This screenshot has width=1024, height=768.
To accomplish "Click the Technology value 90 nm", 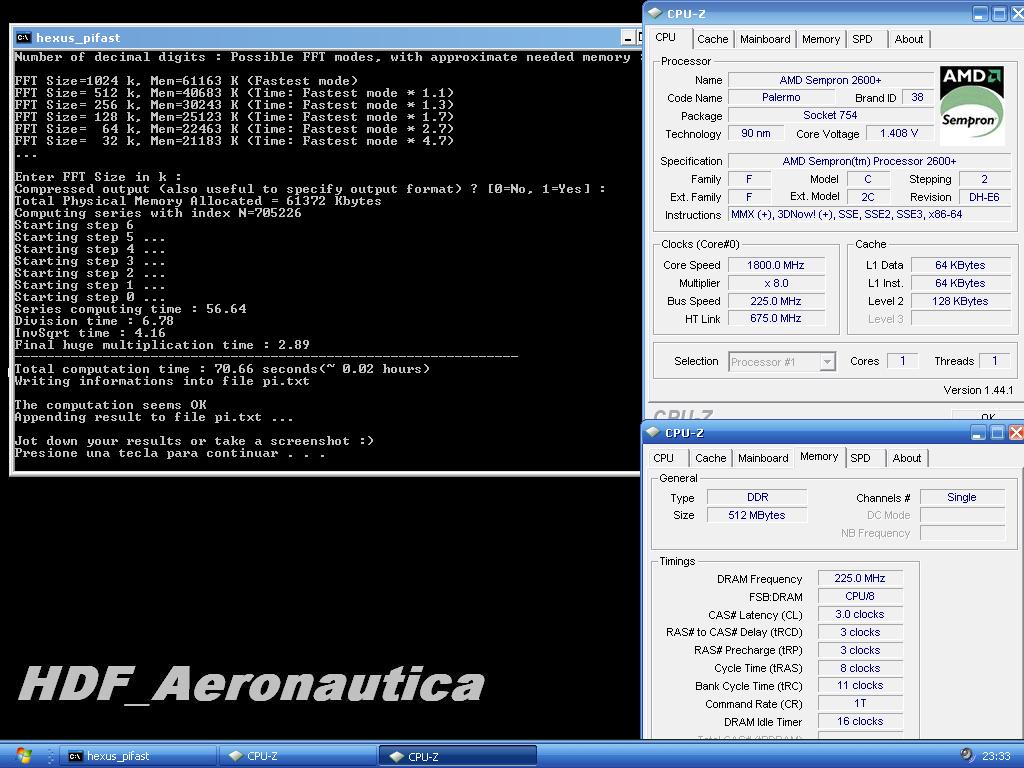I will point(756,133).
